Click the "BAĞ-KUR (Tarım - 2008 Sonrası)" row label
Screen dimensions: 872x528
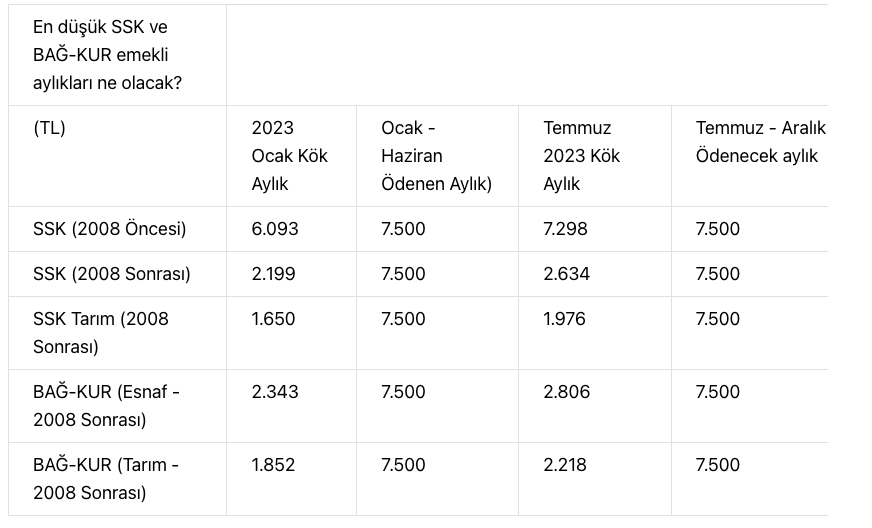[x=106, y=479]
